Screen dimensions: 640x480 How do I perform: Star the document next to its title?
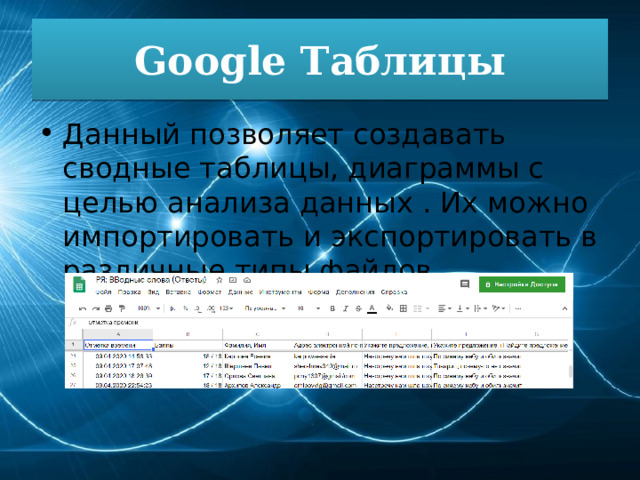219,280
